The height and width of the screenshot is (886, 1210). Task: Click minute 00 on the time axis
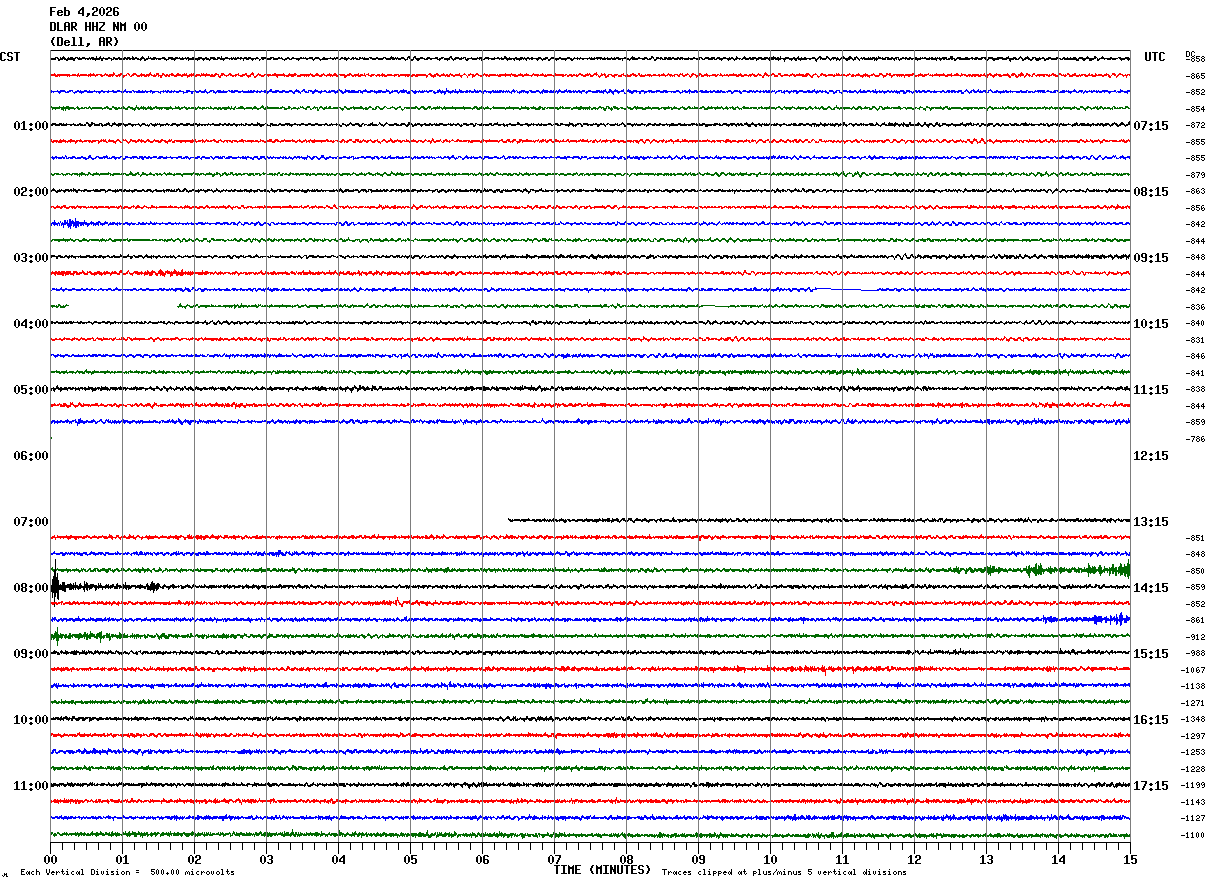(x=50, y=859)
